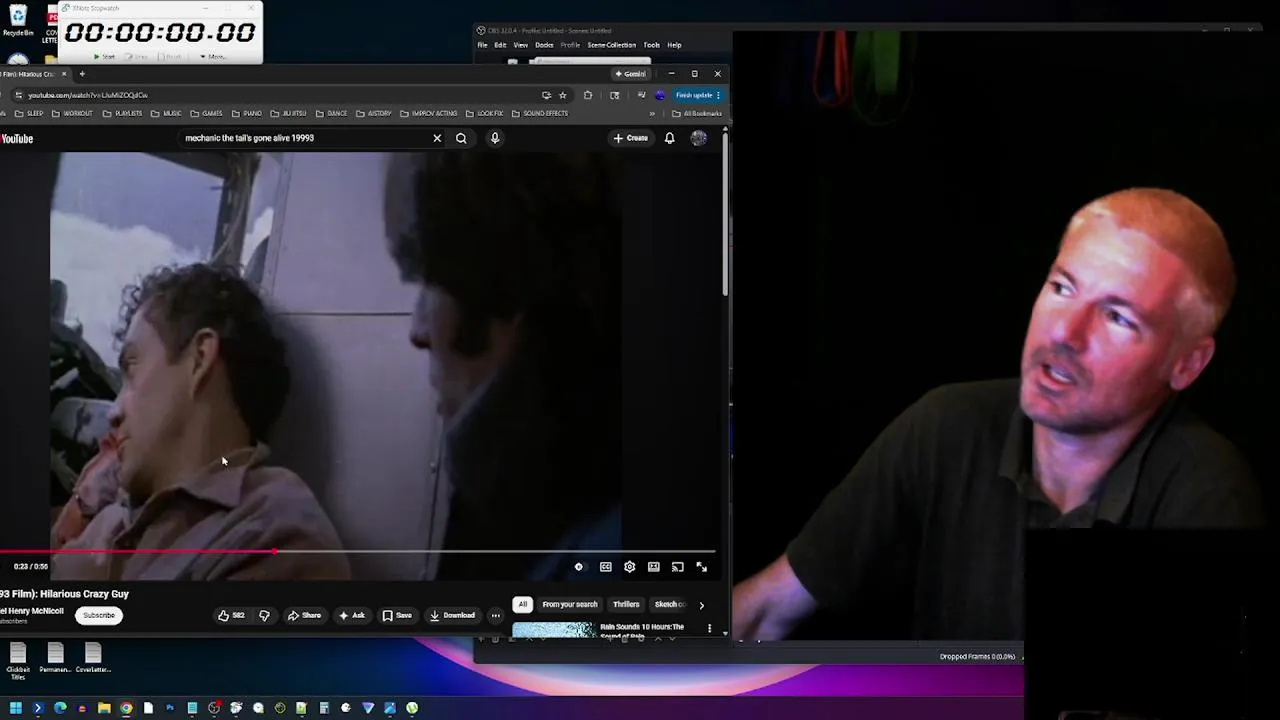
Task: Save the video to a playlist
Action: 397,615
